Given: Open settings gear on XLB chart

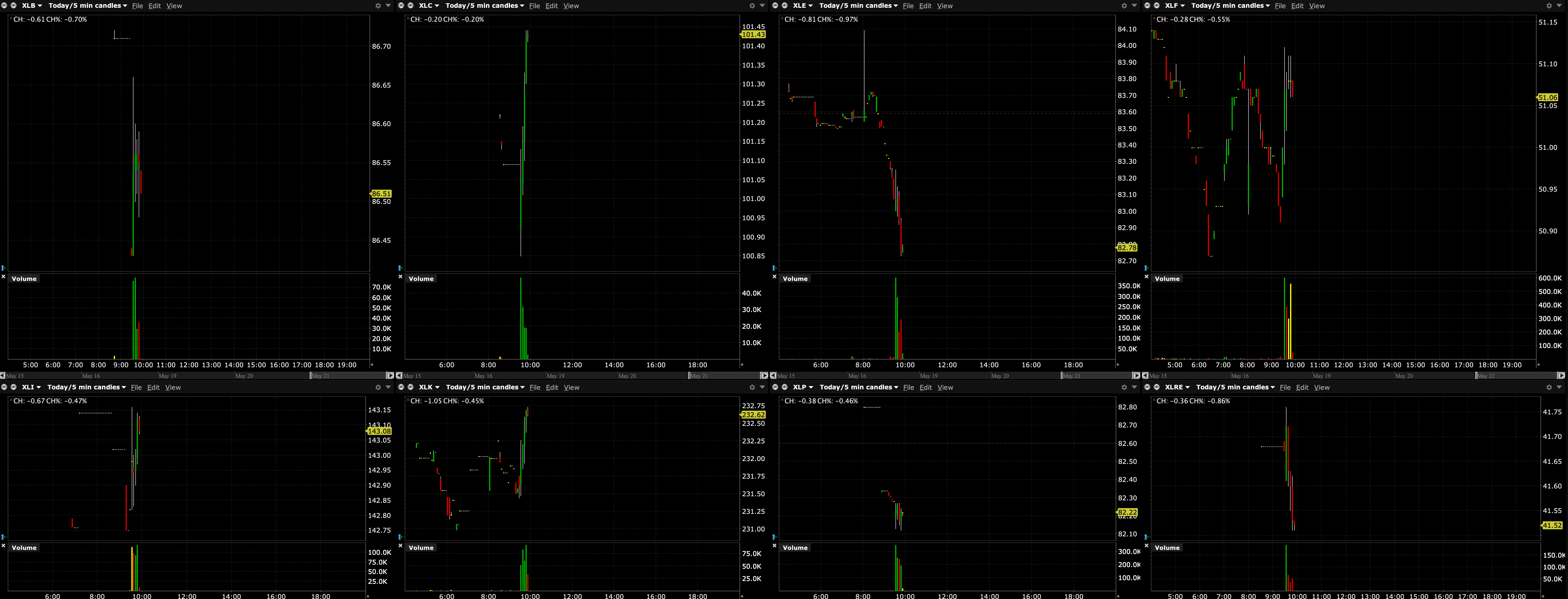Looking at the screenshot, I should [x=378, y=5].
